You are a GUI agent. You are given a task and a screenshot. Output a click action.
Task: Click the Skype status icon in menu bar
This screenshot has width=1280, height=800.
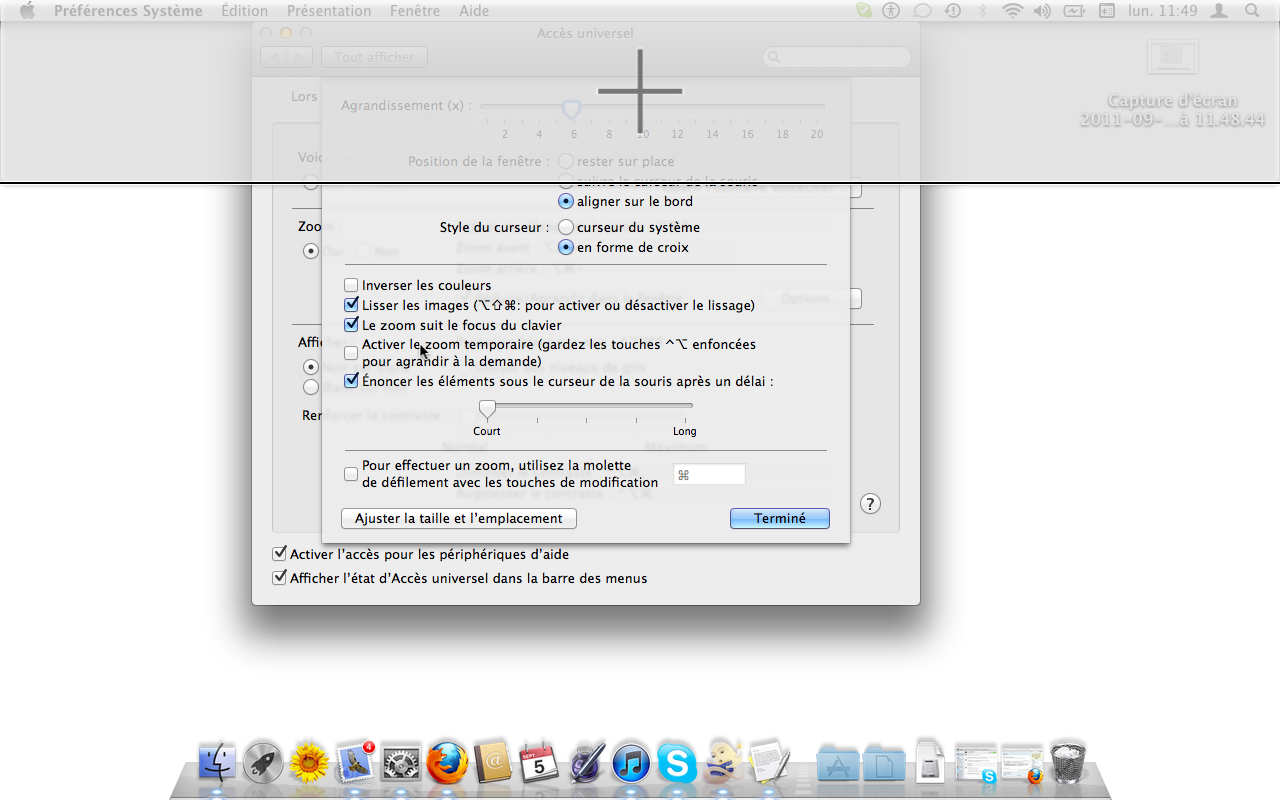864,11
